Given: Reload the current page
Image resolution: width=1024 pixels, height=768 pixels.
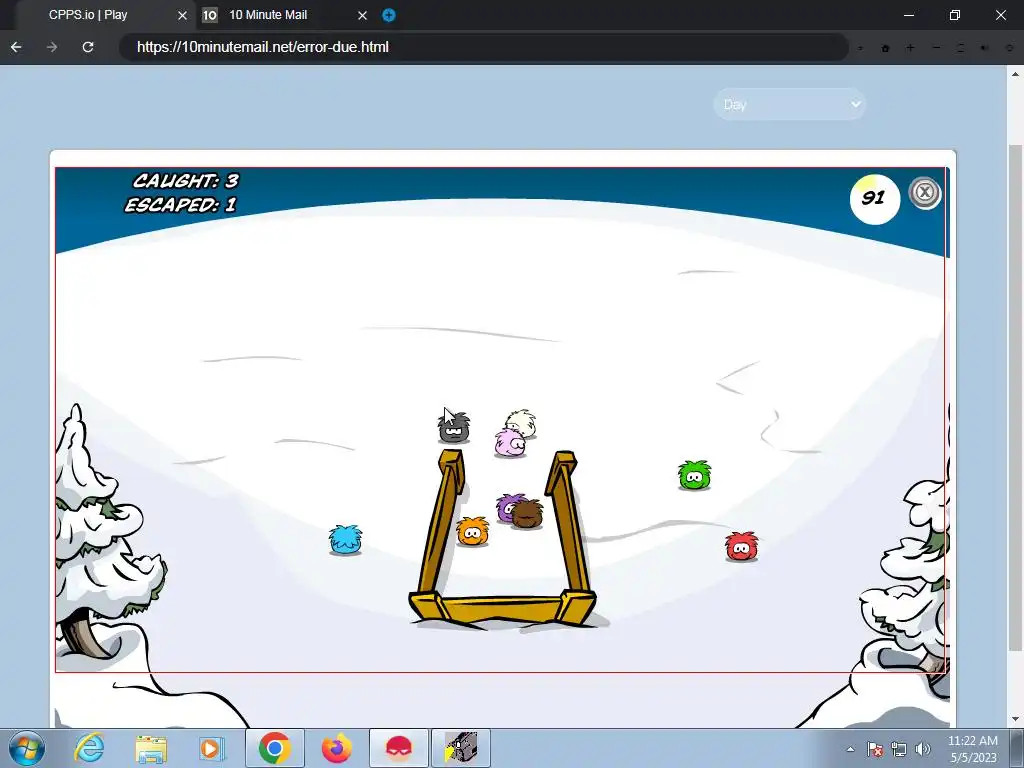Looking at the screenshot, I should click(x=88, y=47).
